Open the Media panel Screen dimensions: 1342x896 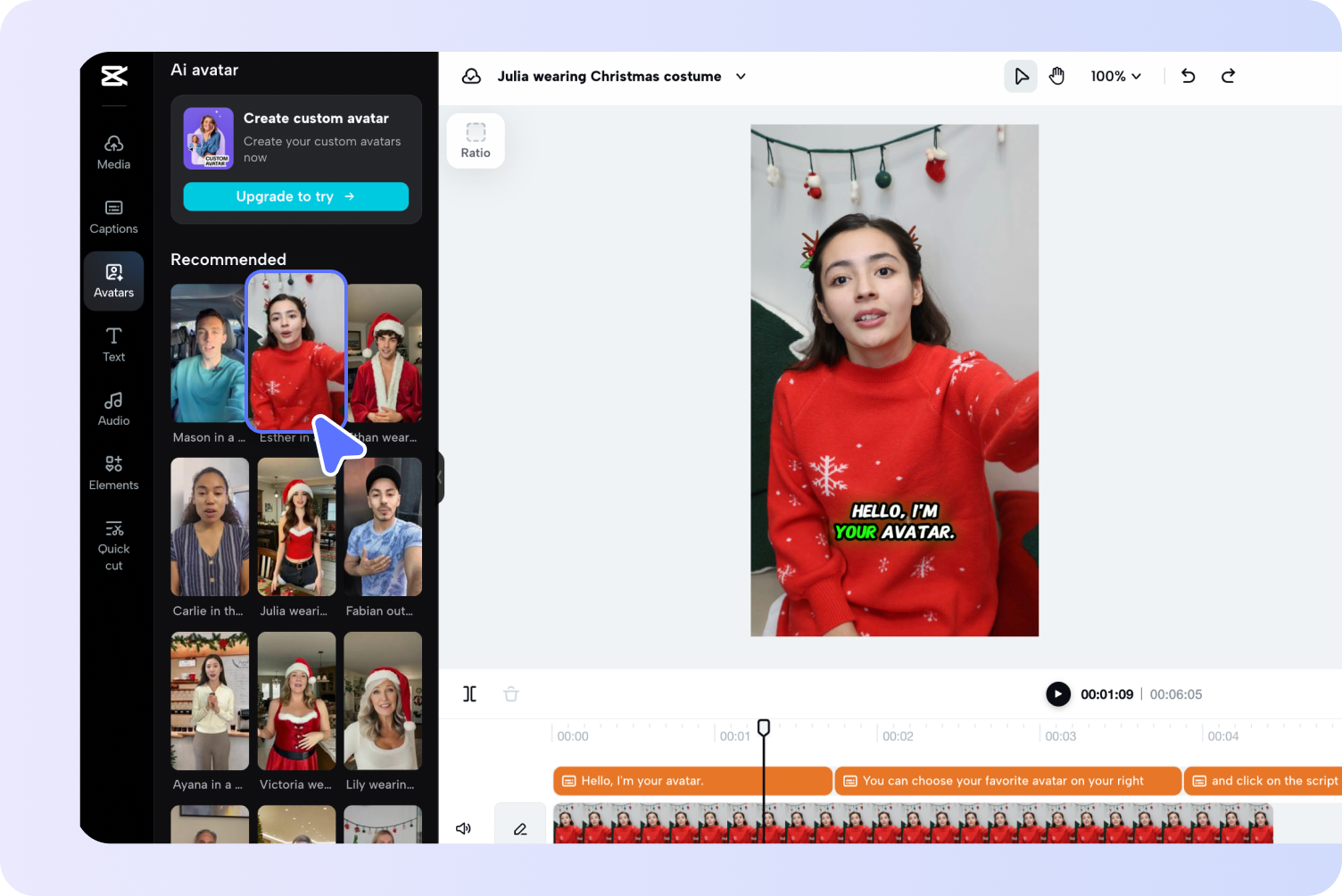[113, 152]
